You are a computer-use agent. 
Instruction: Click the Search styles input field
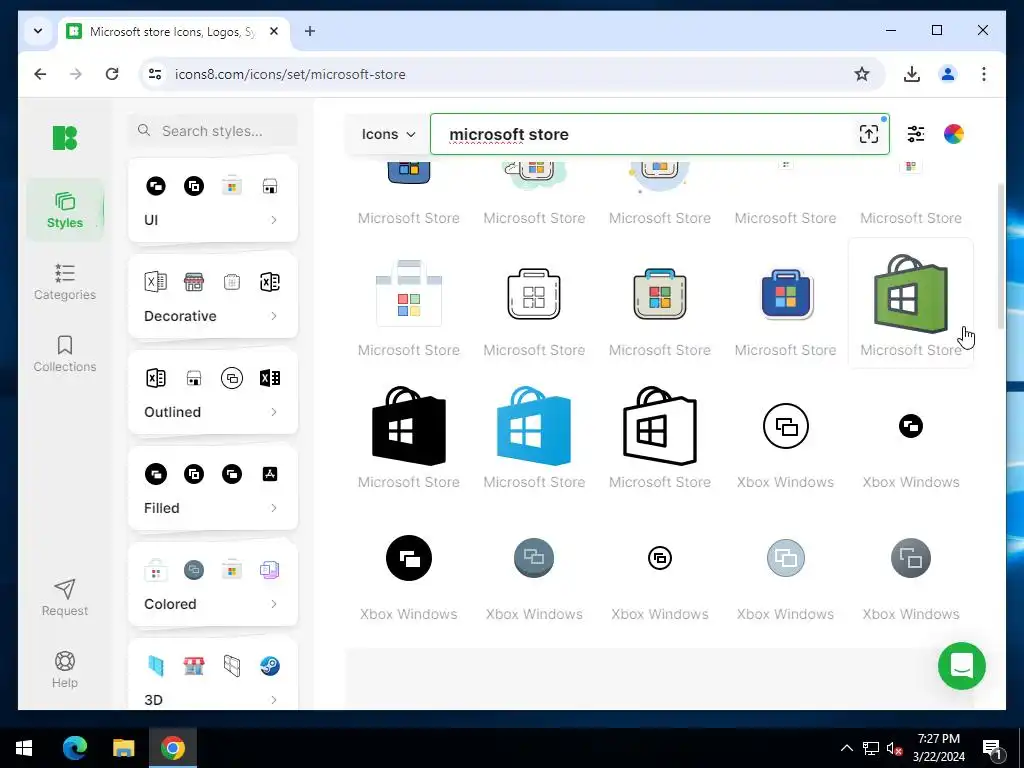coord(213,131)
